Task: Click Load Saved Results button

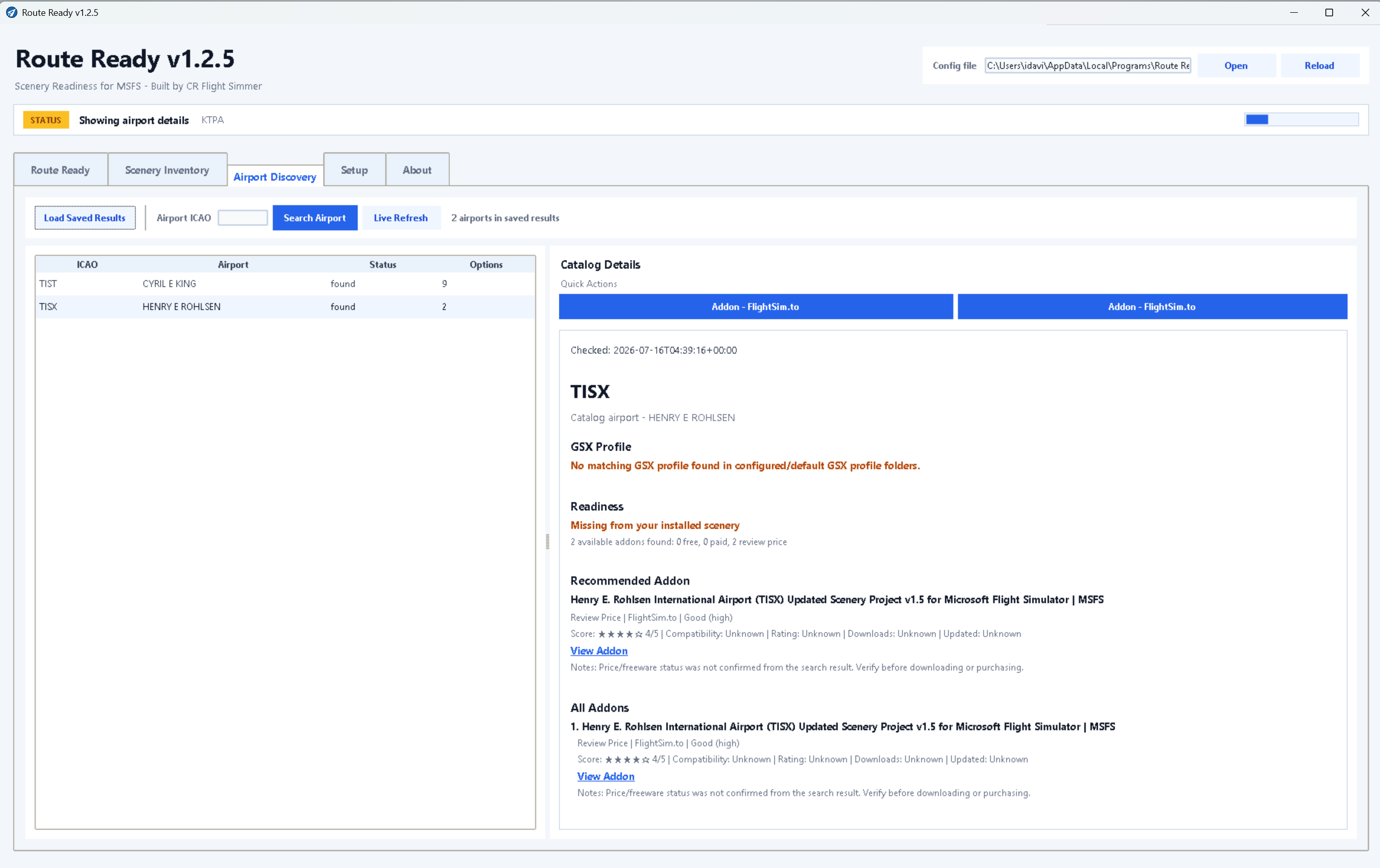Action: click(85, 218)
